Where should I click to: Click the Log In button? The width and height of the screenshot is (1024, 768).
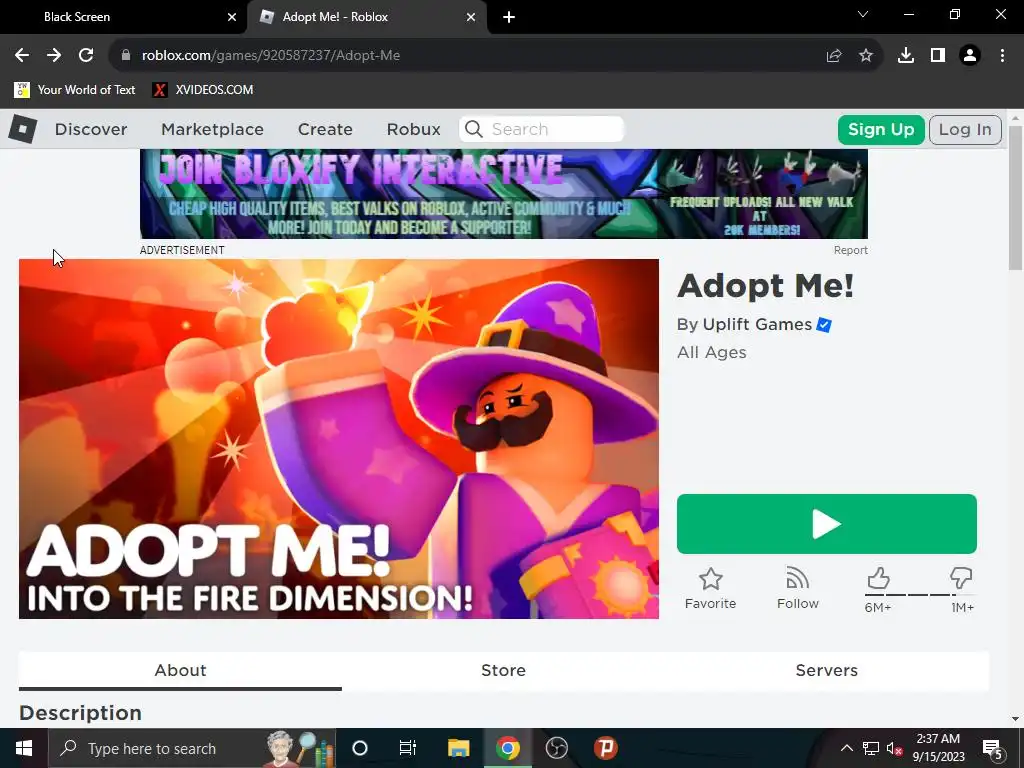[965, 129]
